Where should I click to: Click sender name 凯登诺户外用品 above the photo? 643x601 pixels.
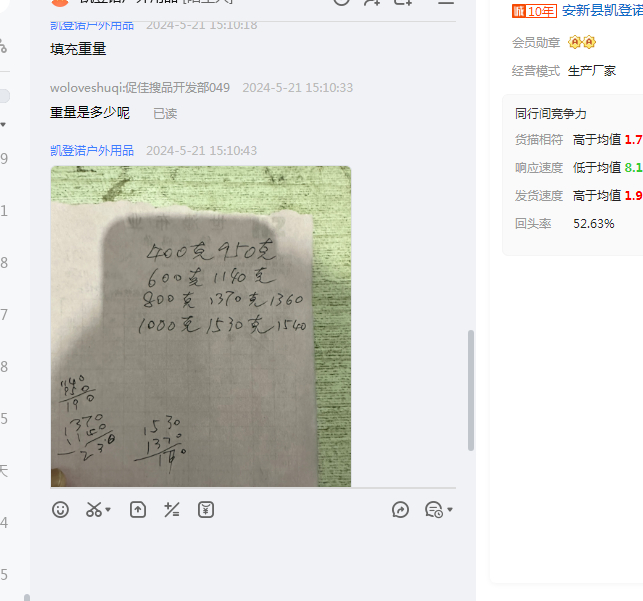pos(92,150)
